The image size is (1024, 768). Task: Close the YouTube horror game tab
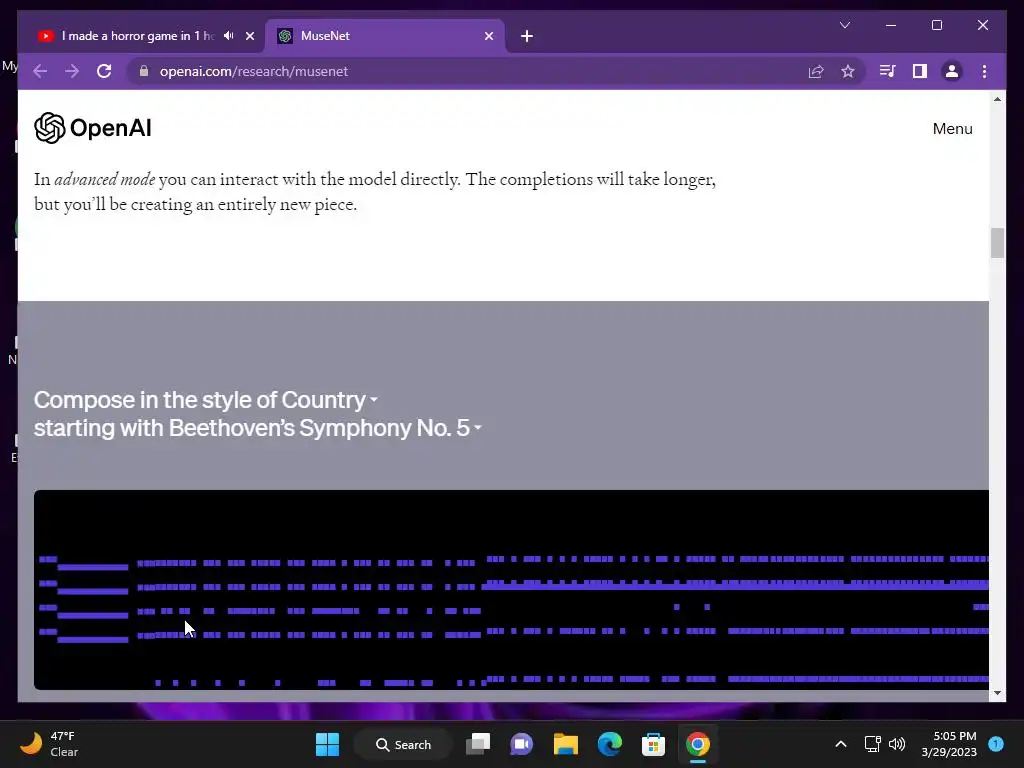tap(249, 36)
